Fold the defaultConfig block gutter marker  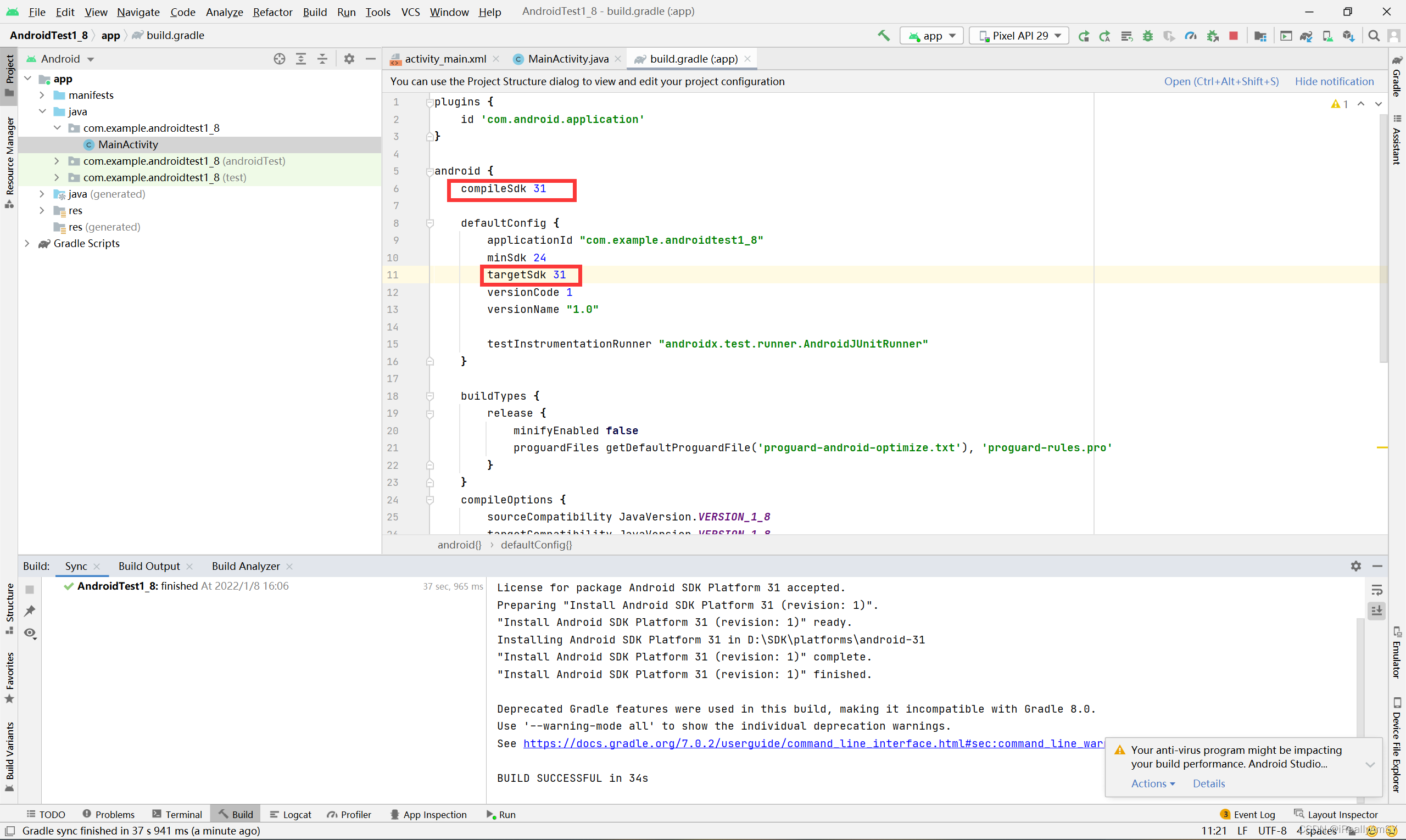tap(430, 223)
